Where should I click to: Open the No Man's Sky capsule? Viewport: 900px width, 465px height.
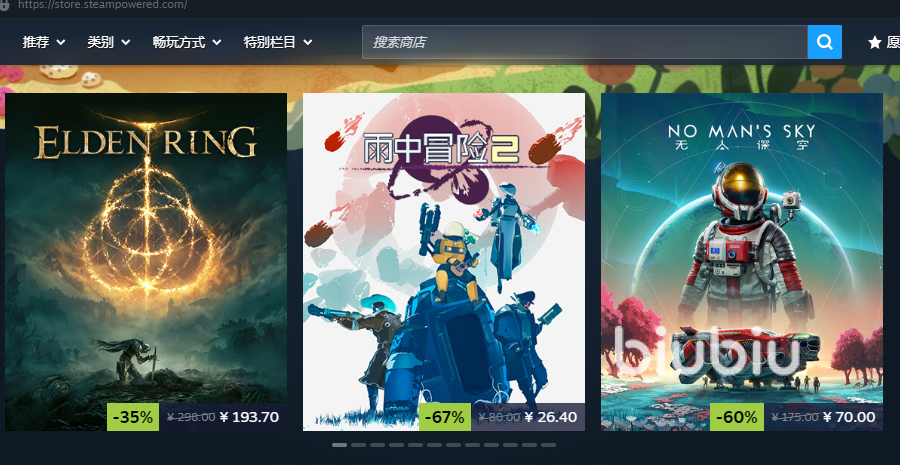point(742,262)
